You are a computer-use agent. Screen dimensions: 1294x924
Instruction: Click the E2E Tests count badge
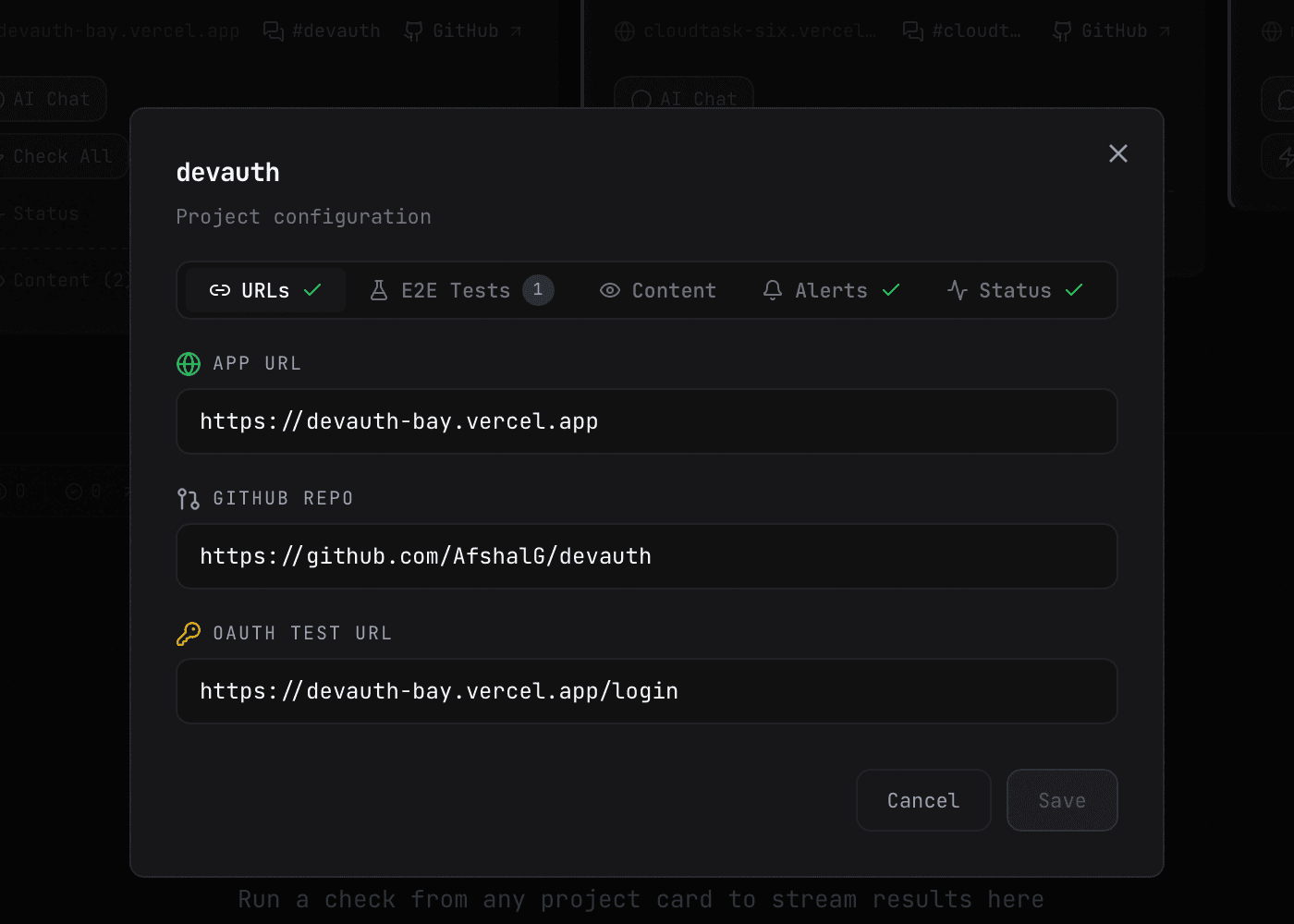[x=538, y=290]
